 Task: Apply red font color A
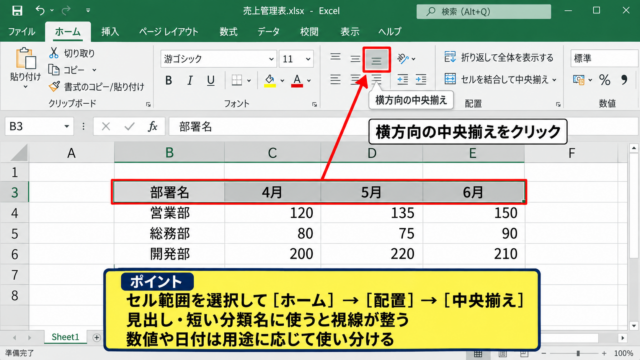click(x=297, y=81)
